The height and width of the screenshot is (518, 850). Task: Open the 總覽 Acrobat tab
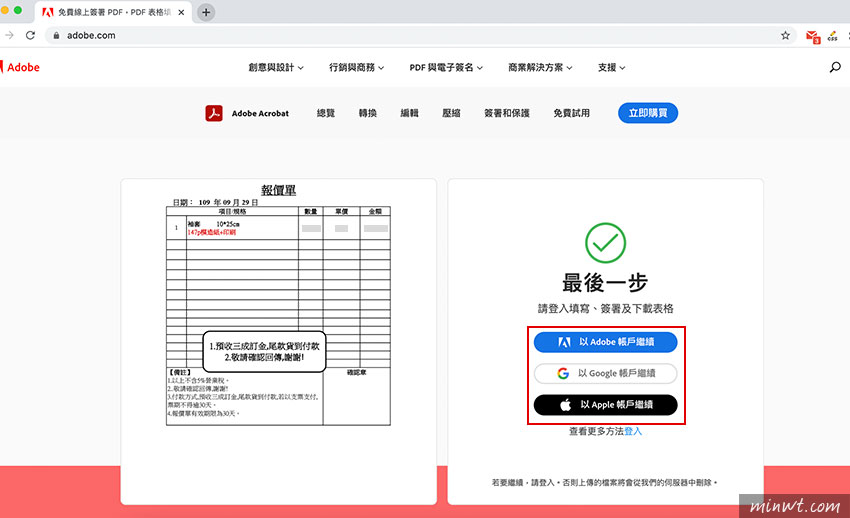[326, 113]
